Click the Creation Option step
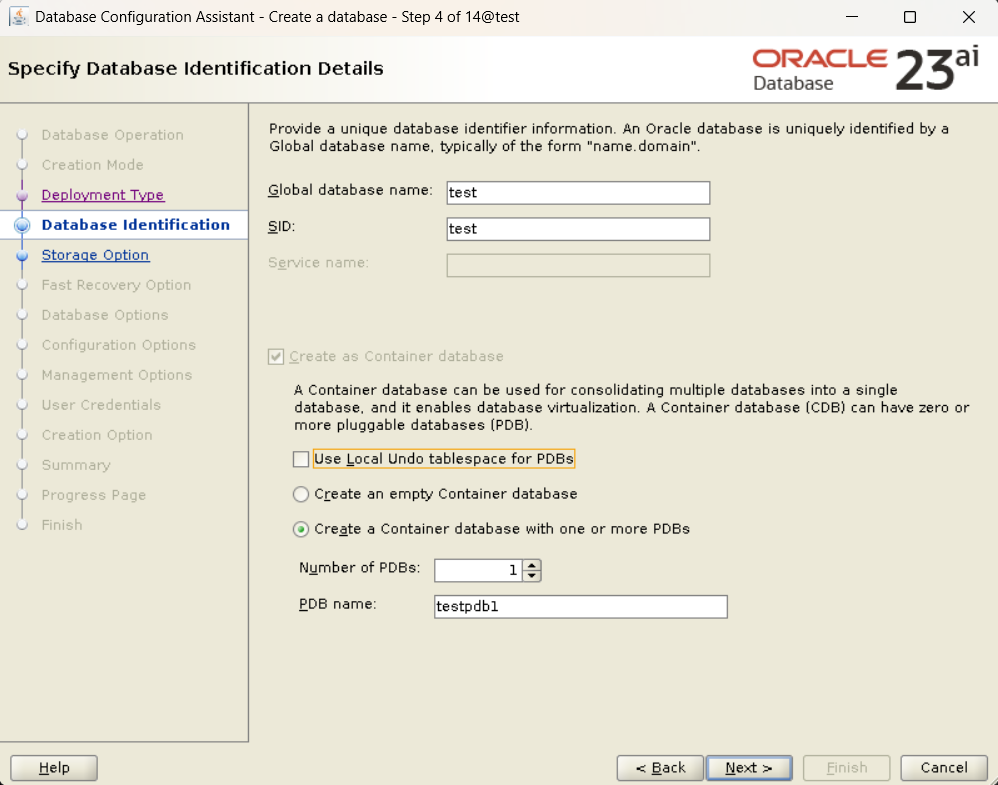The width and height of the screenshot is (998, 785). (97, 435)
